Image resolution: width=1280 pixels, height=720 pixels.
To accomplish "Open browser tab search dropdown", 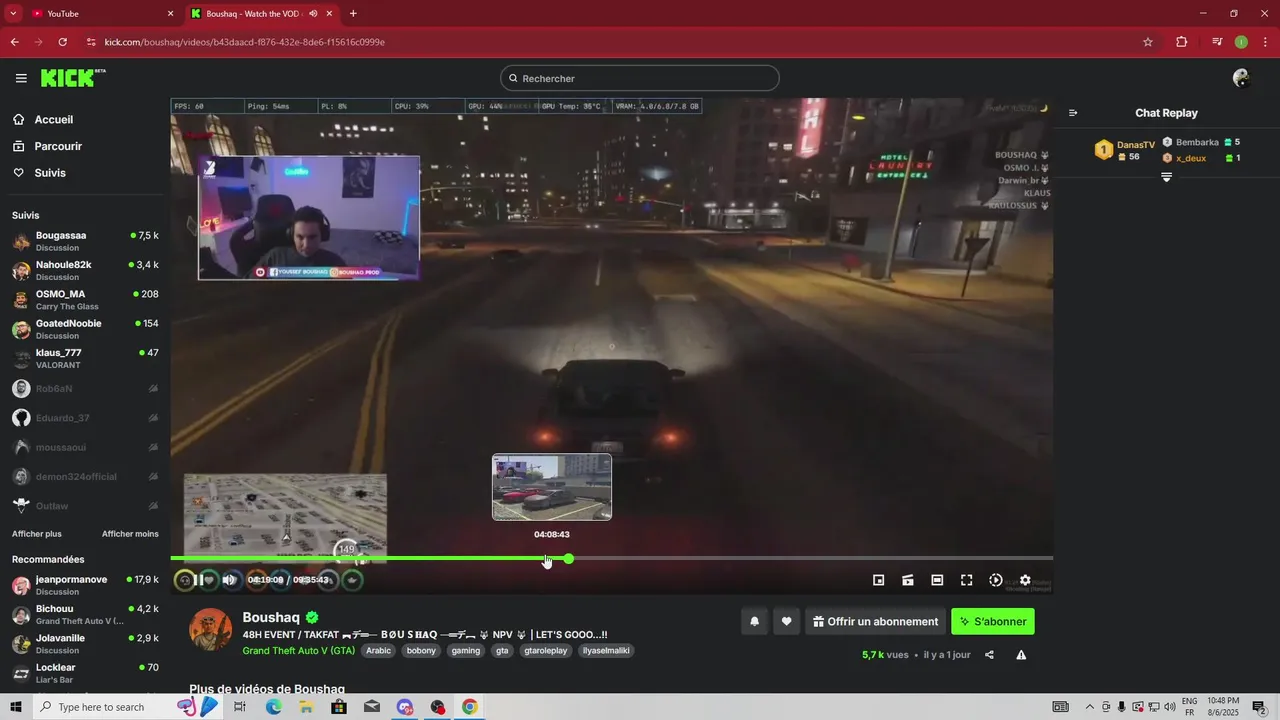I will pyautogui.click(x=13, y=14).
